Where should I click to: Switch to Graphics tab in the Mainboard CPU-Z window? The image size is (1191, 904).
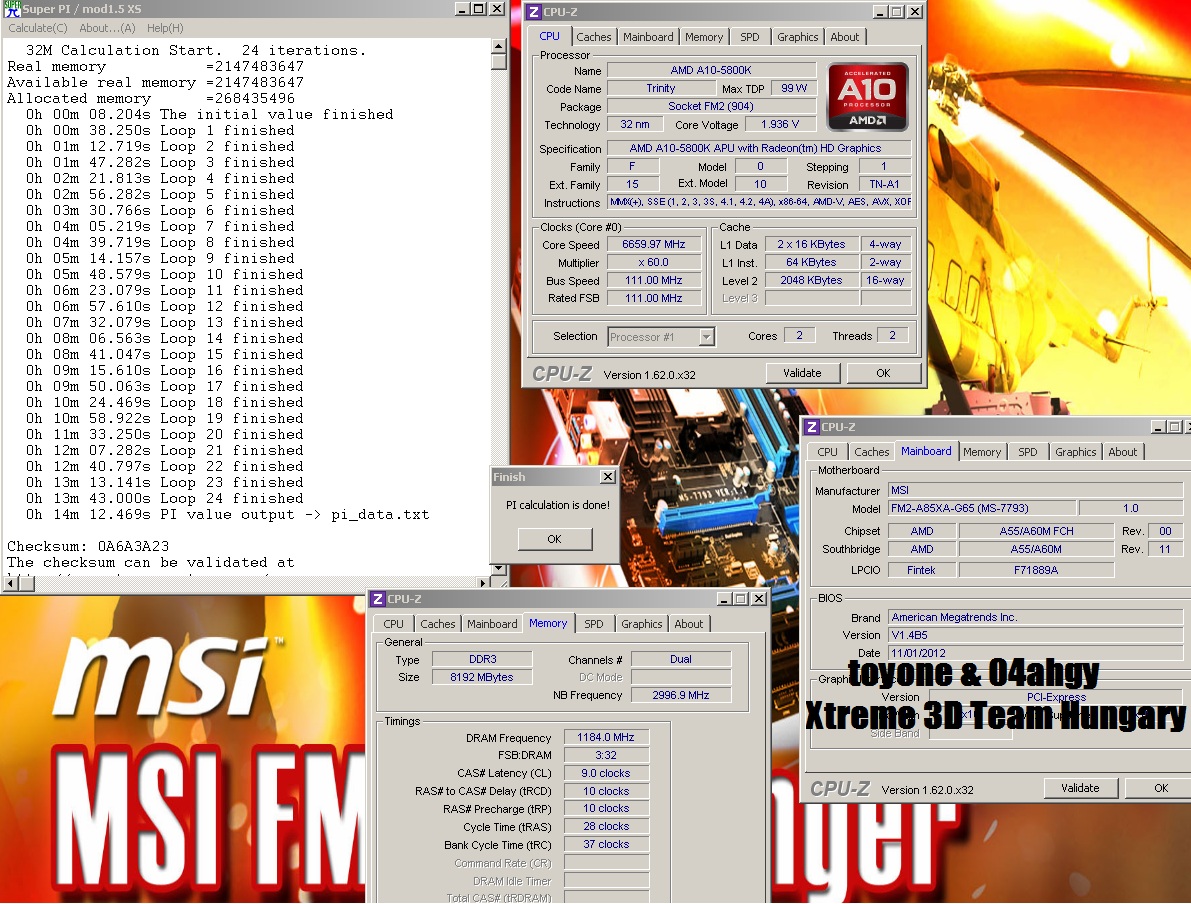(1076, 451)
